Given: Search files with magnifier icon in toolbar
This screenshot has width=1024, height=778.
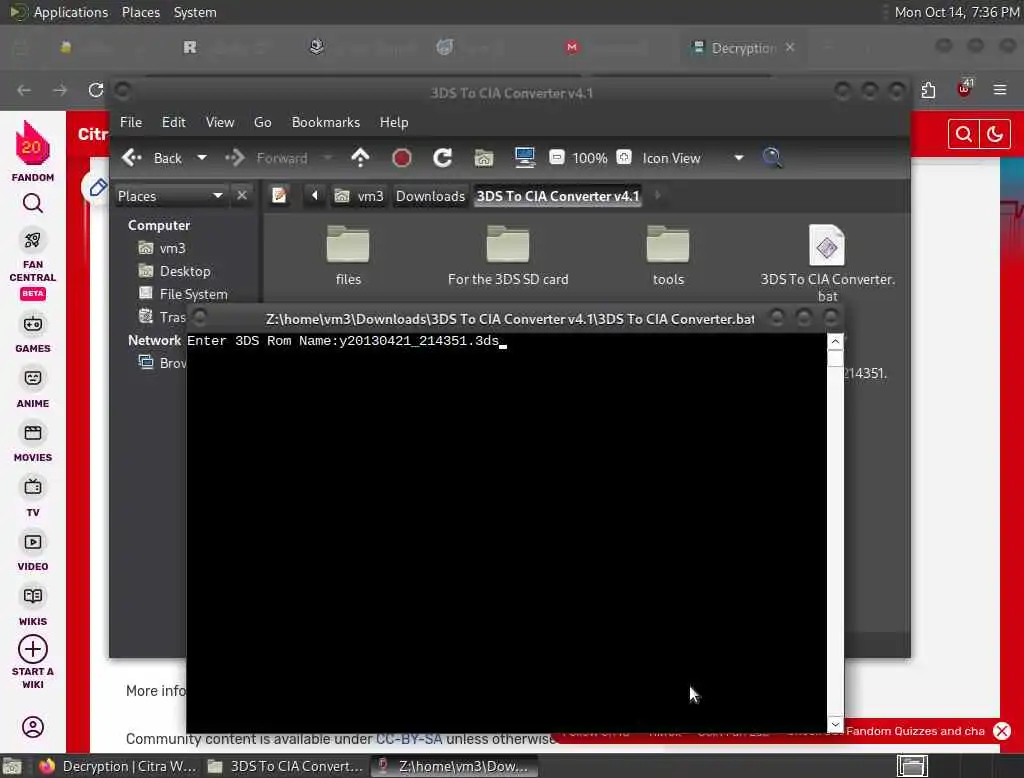Looking at the screenshot, I should (772, 157).
